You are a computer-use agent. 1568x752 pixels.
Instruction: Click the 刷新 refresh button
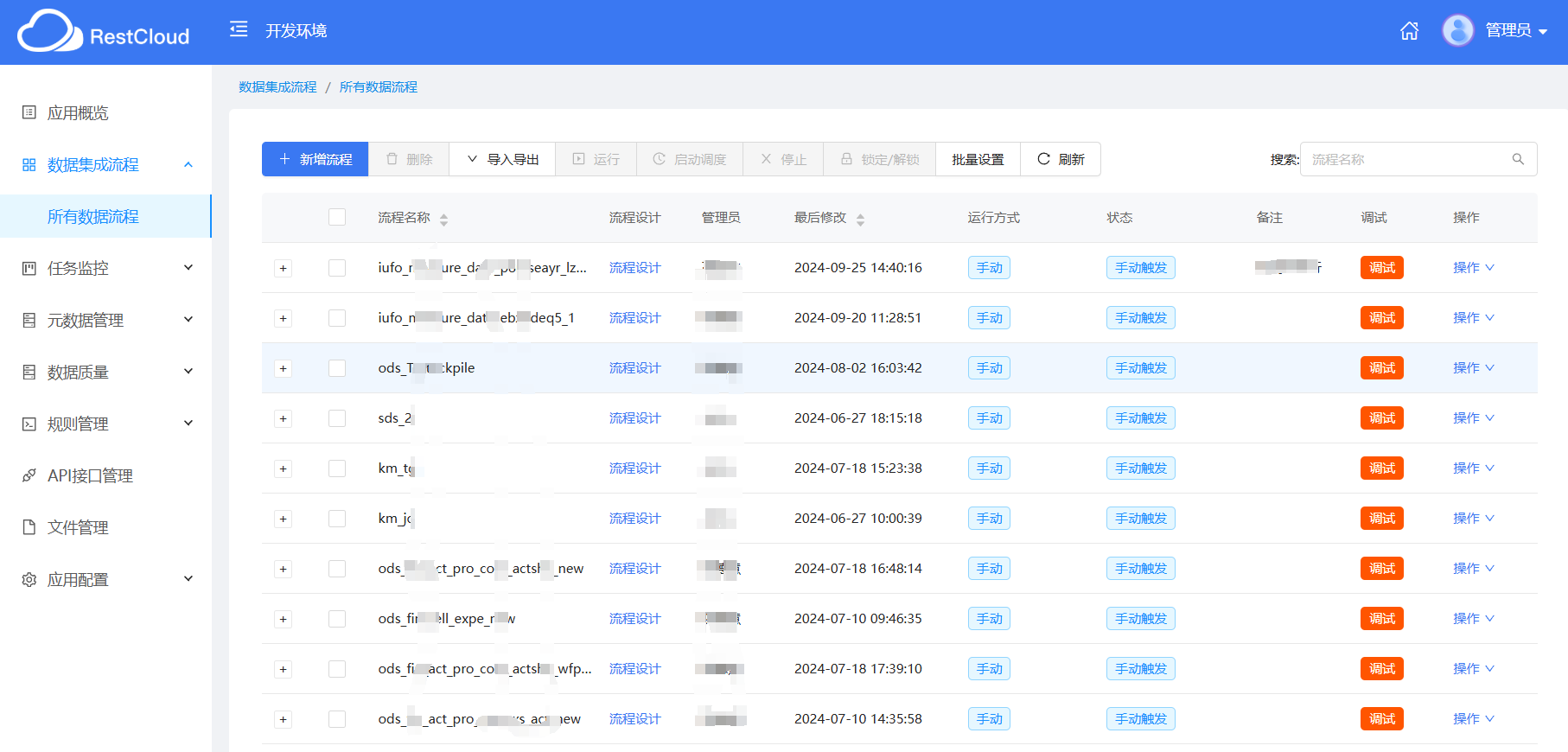click(1061, 159)
